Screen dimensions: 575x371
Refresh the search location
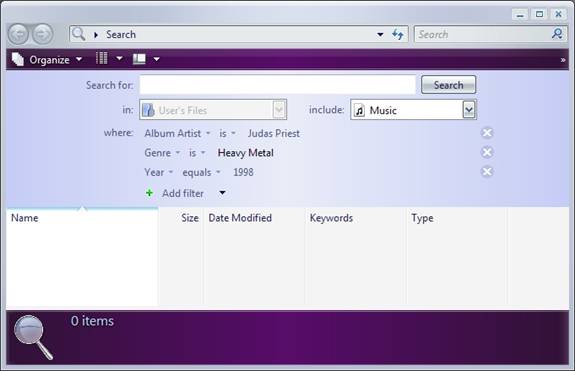tap(398, 34)
